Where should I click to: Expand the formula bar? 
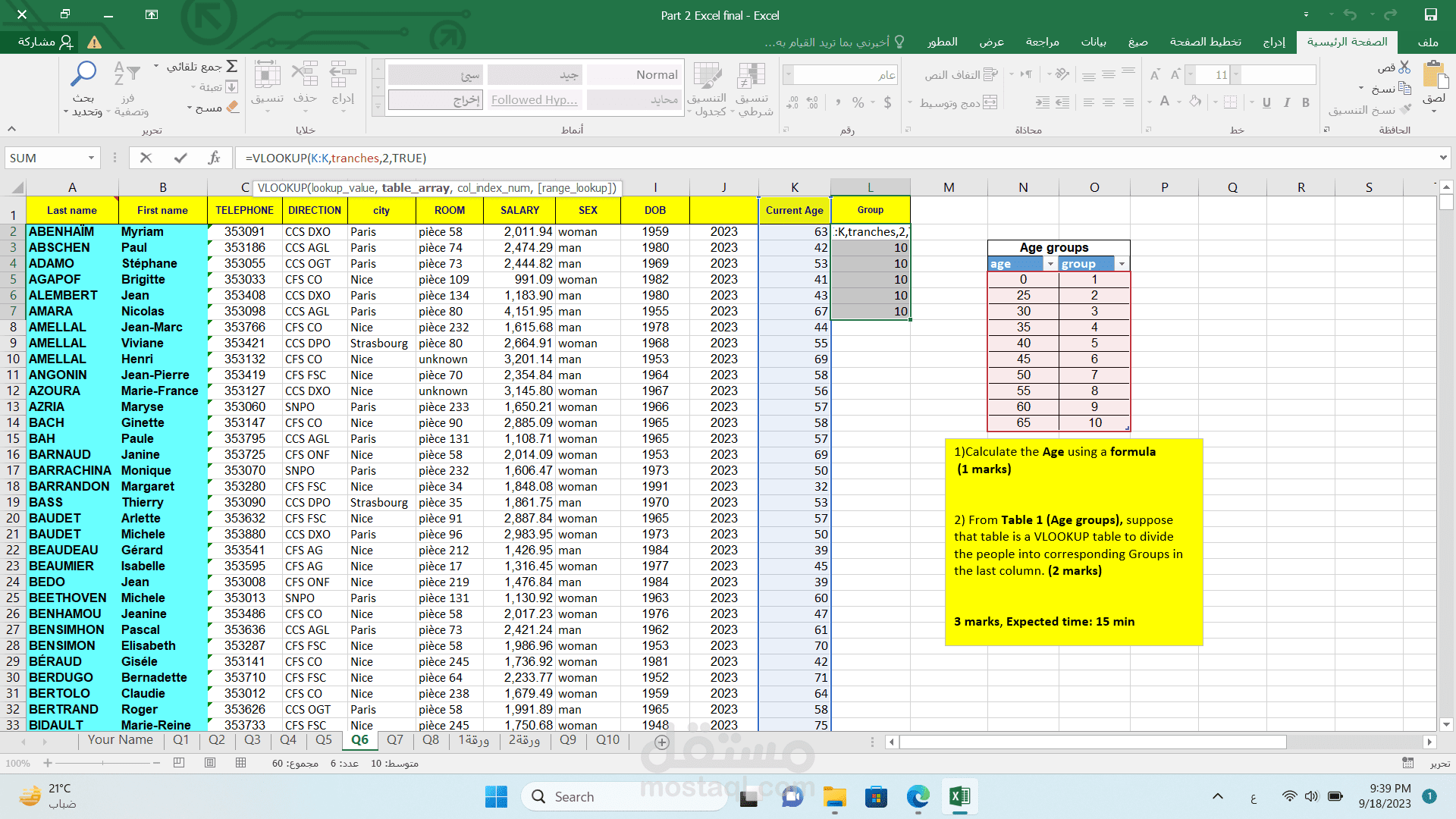click(1442, 158)
